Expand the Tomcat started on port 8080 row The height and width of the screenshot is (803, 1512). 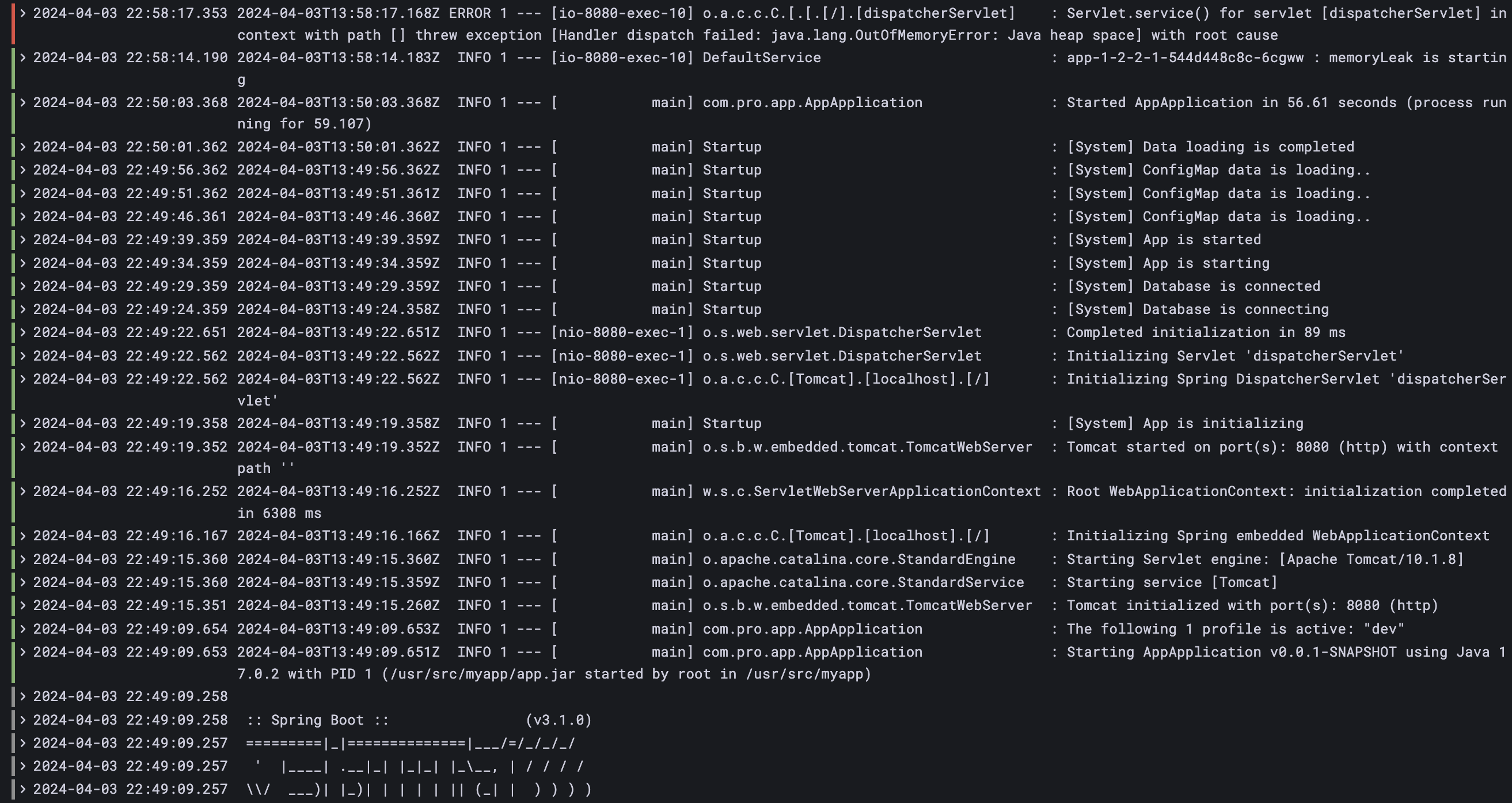pyautogui.click(x=23, y=447)
